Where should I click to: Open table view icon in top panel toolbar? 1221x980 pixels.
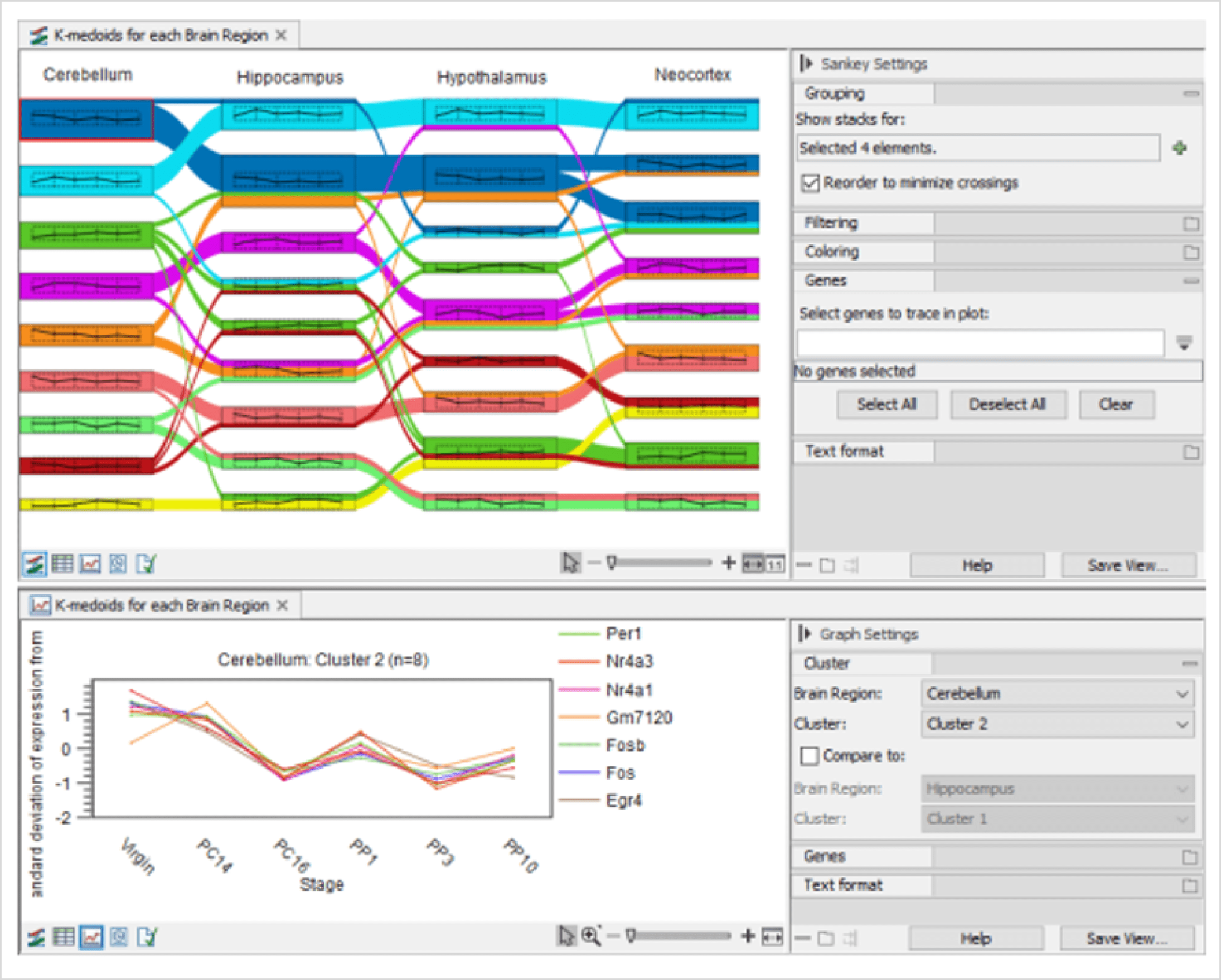coord(62,564)
